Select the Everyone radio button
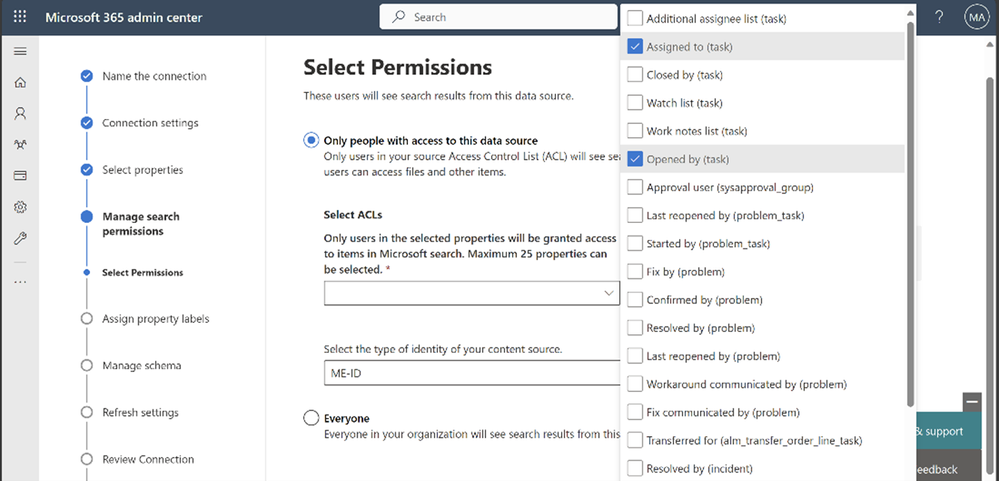This screenshot has height=481, width=999. [x=311, y=418]
